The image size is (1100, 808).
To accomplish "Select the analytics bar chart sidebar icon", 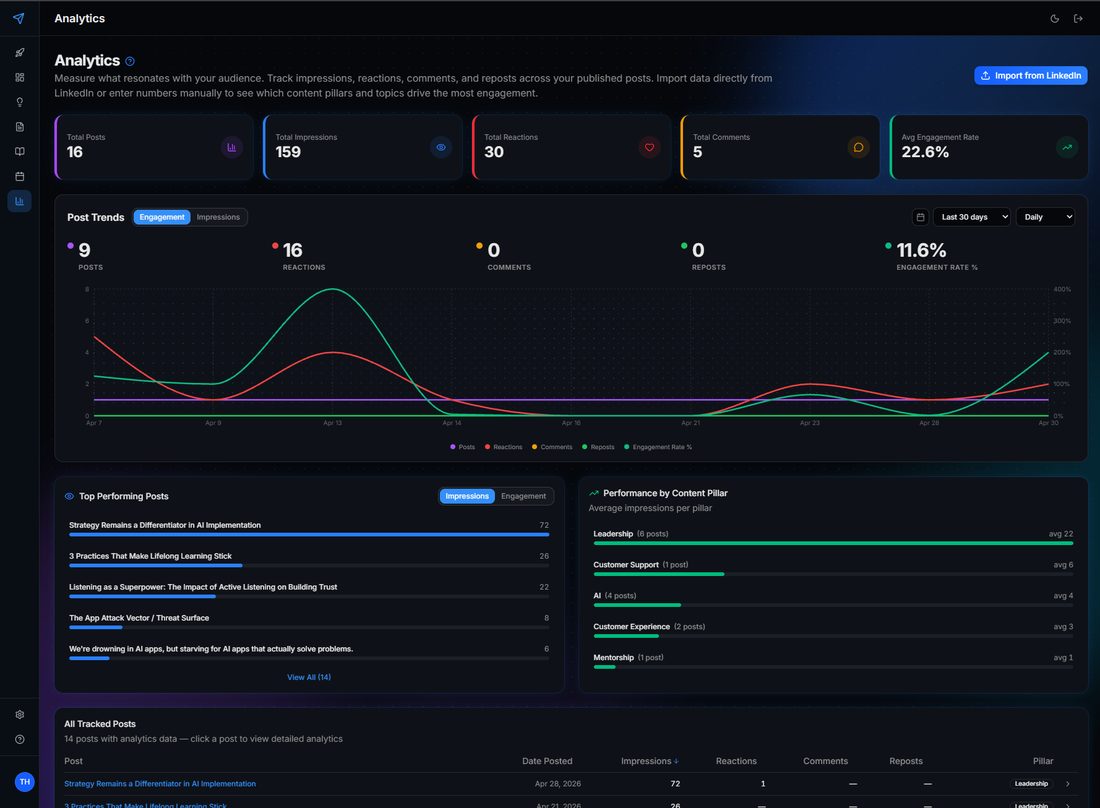I will coord(20,201).
